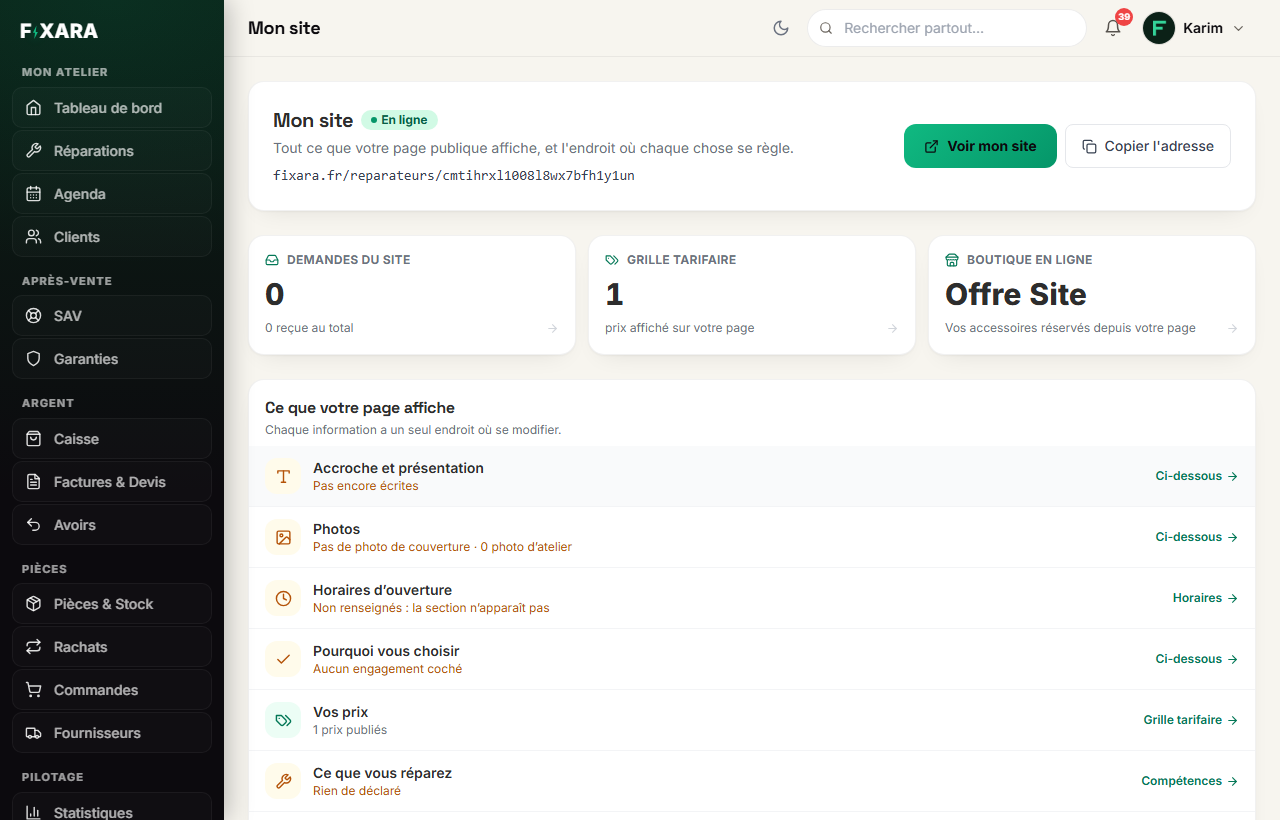The height and width of the screenshot is (820, 1280).
Task: Click the Demandes du site inbox icon
Action: (x=272, y=260)
